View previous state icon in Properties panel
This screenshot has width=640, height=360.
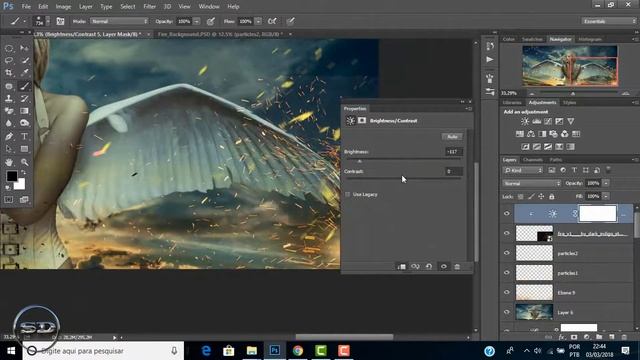pyautogui.click(x=415, y=267)
